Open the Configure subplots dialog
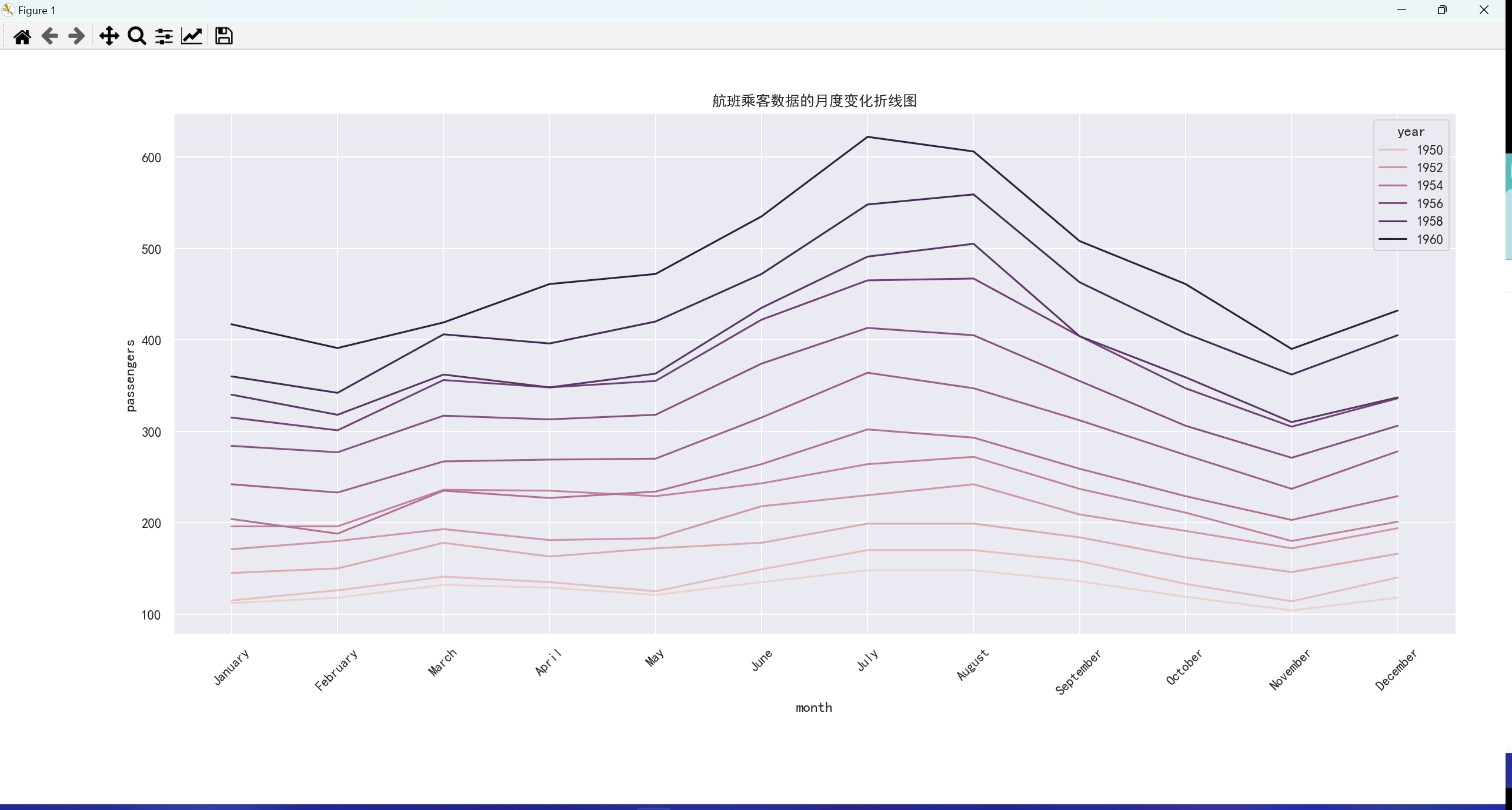This screenshot has width=1512, height=810. click(x=163, y=36)
